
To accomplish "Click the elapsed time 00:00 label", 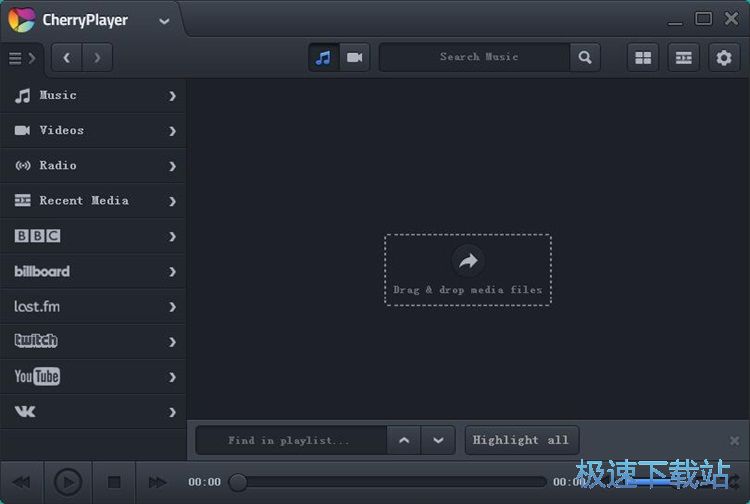I will click(x=205, y=482).
